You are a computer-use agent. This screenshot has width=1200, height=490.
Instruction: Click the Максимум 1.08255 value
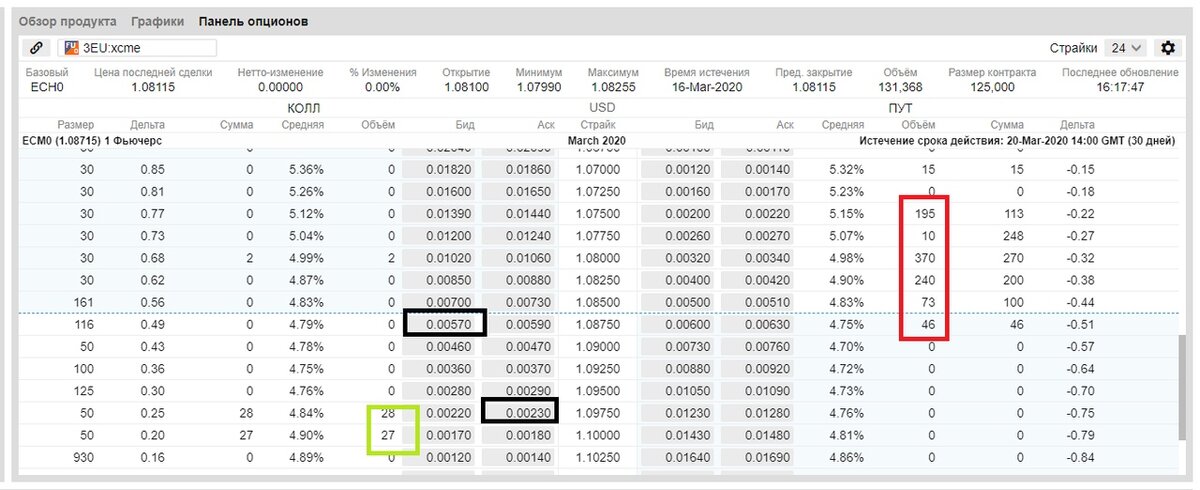pyautogui.click(x=614, y=87)
